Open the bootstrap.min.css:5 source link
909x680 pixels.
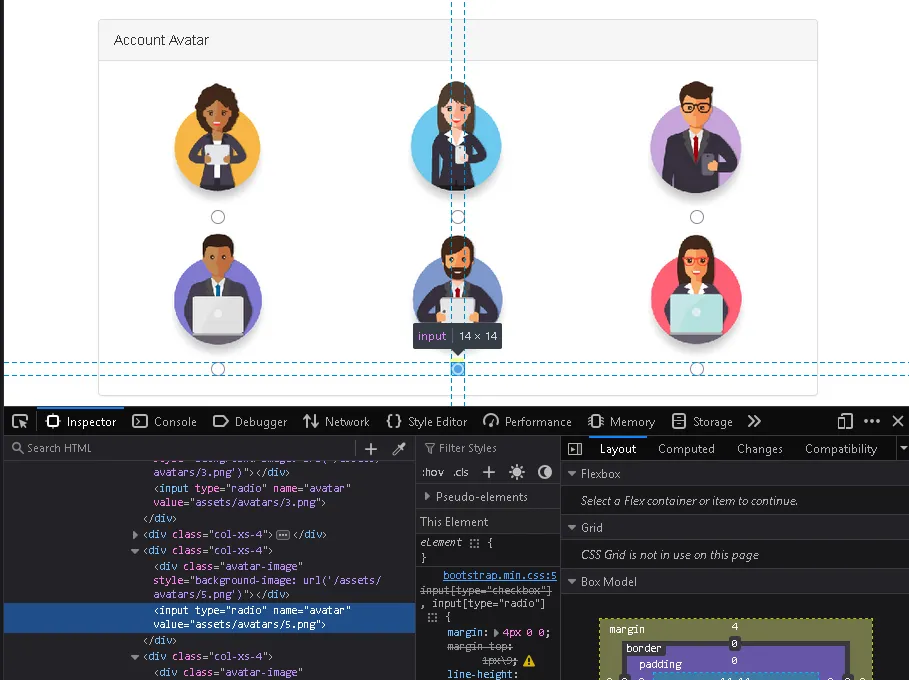499,576
